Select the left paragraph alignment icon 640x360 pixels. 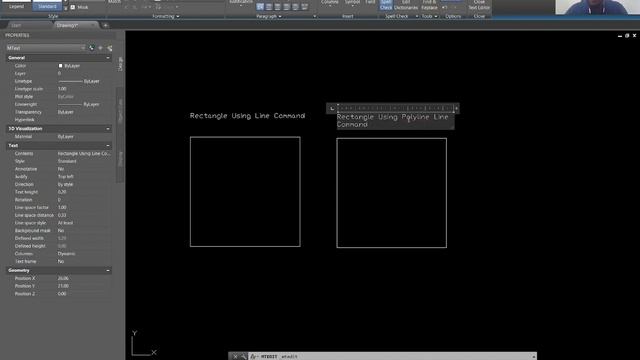pyautogui.click(x=260, y=7)
